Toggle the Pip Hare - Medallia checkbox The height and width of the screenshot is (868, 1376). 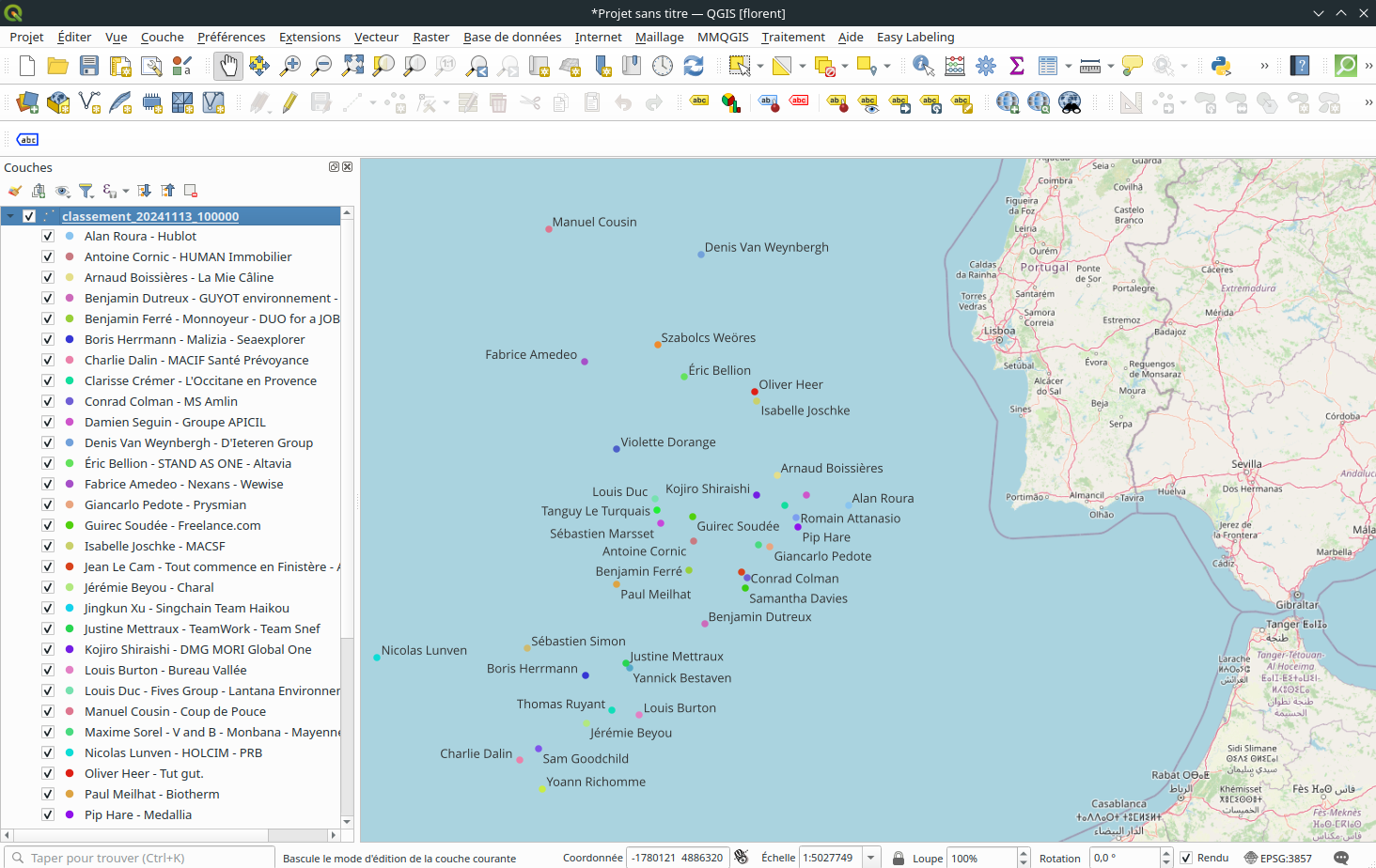tap(48, 814)
